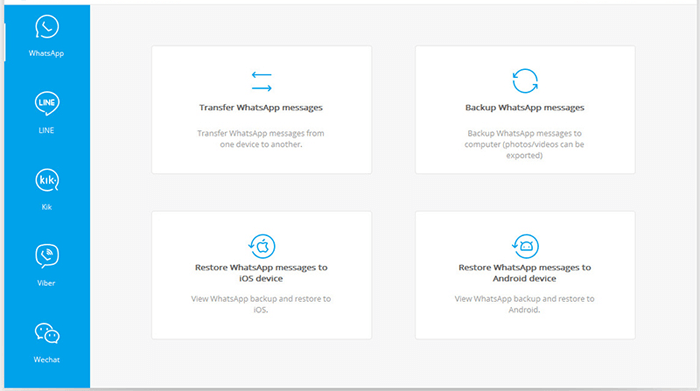
Task: Select the Kik bubble icon
Action: tap(47, 180)
